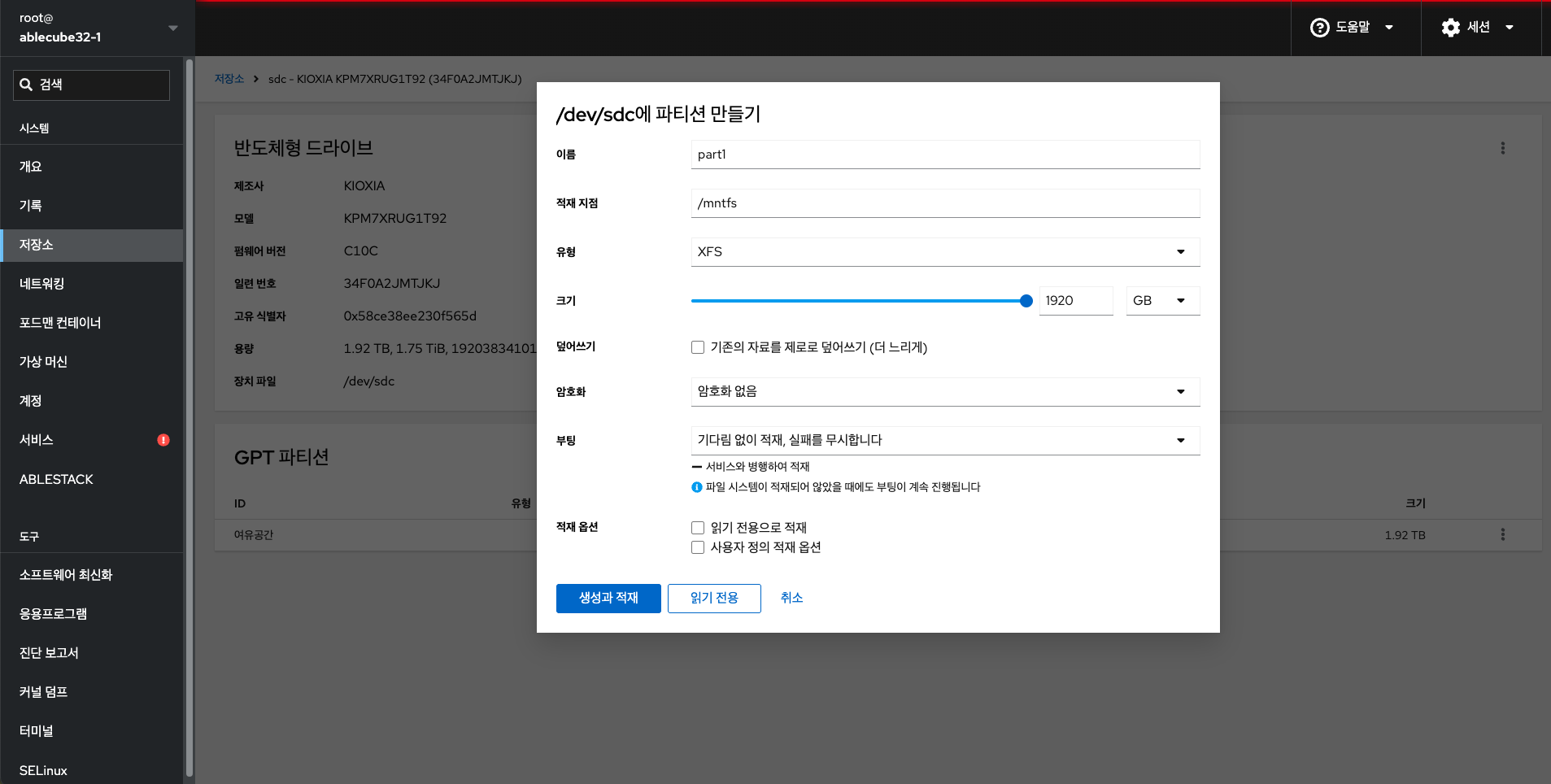Click the search magnifier icon in sidebar
Screen dimensions: 1551x784
[26, 85]
